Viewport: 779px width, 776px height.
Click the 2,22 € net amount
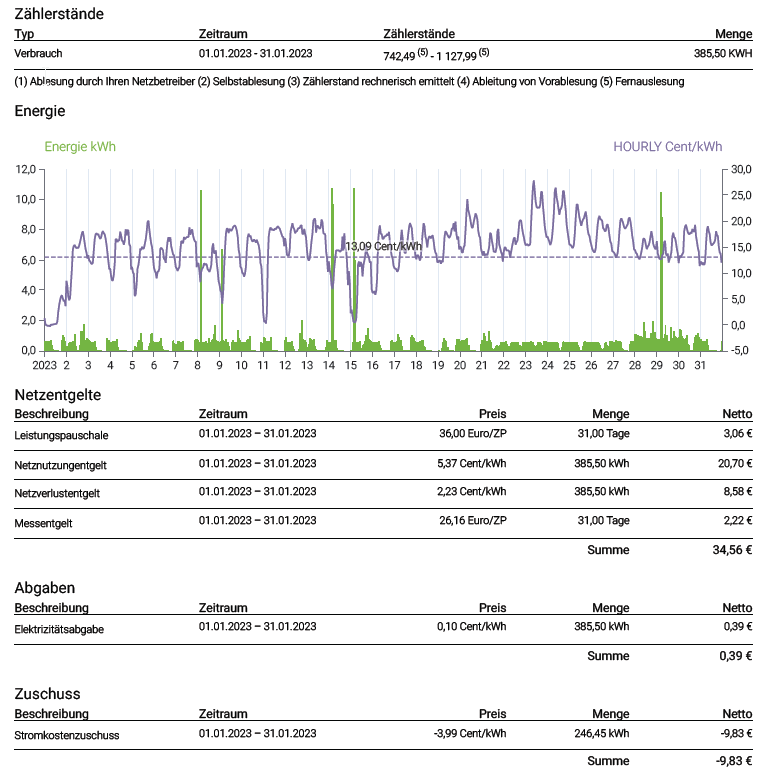pyautogui.click(x=738, y=520)
